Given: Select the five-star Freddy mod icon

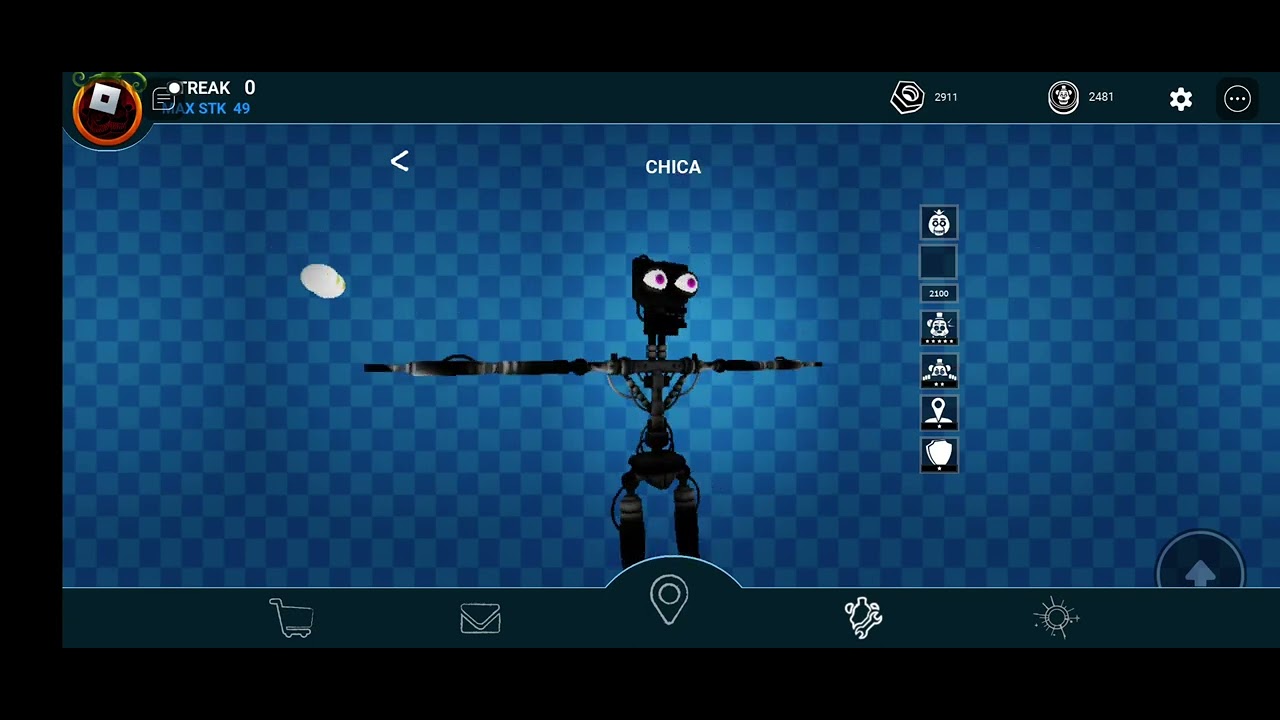Looking at the screenshot, I should coord(938,328).
